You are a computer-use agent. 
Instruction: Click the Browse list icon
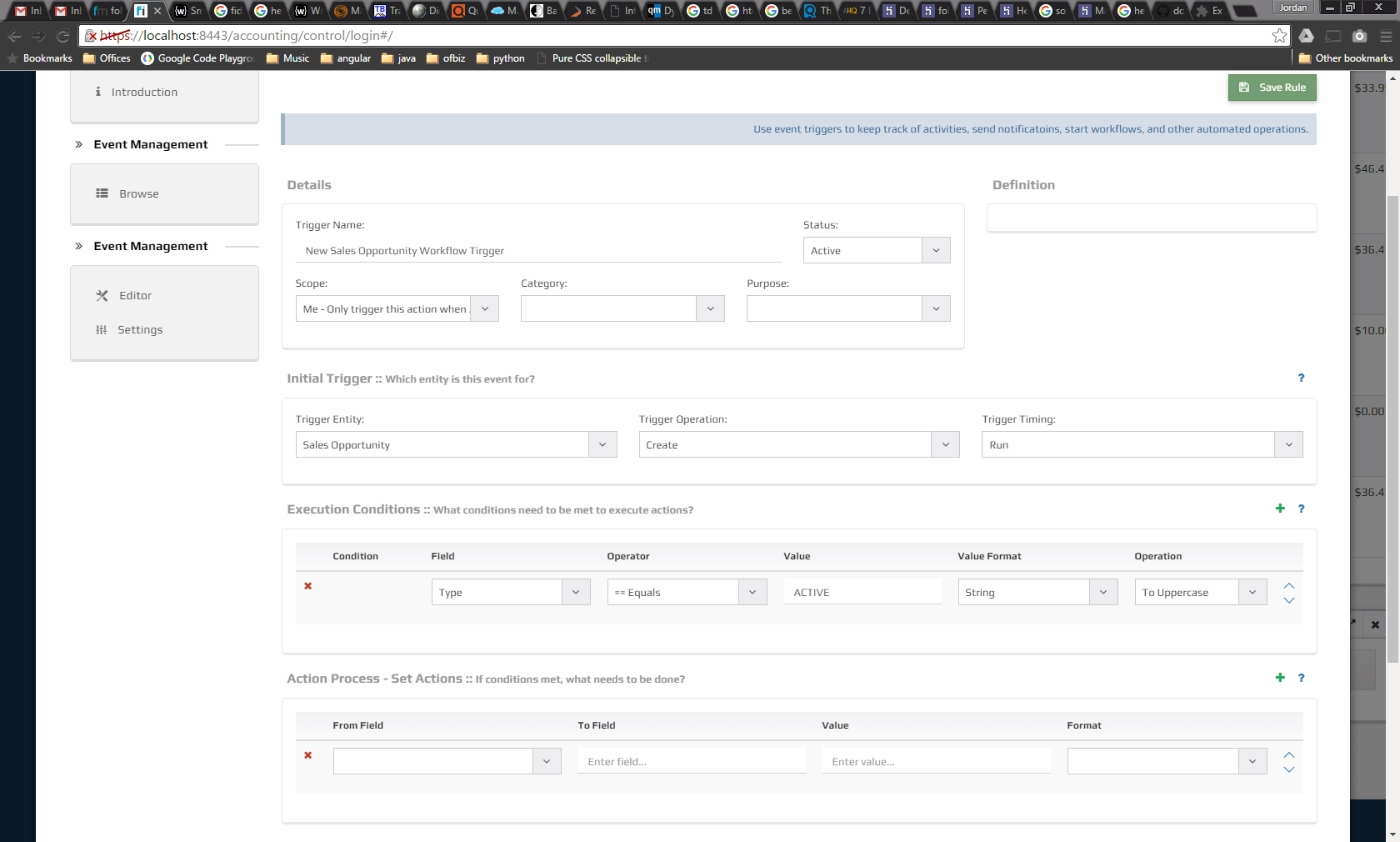pos(102,193)
